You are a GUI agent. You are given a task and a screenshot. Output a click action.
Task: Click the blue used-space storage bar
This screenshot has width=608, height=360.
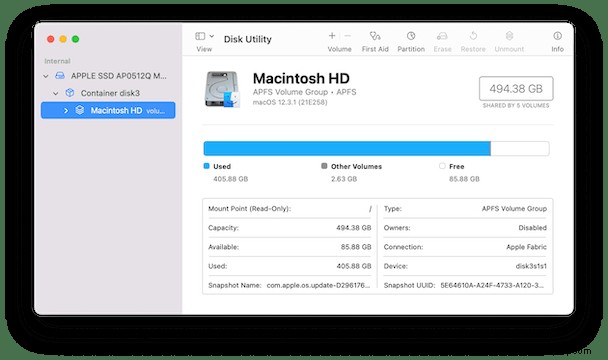coord(347,149)
